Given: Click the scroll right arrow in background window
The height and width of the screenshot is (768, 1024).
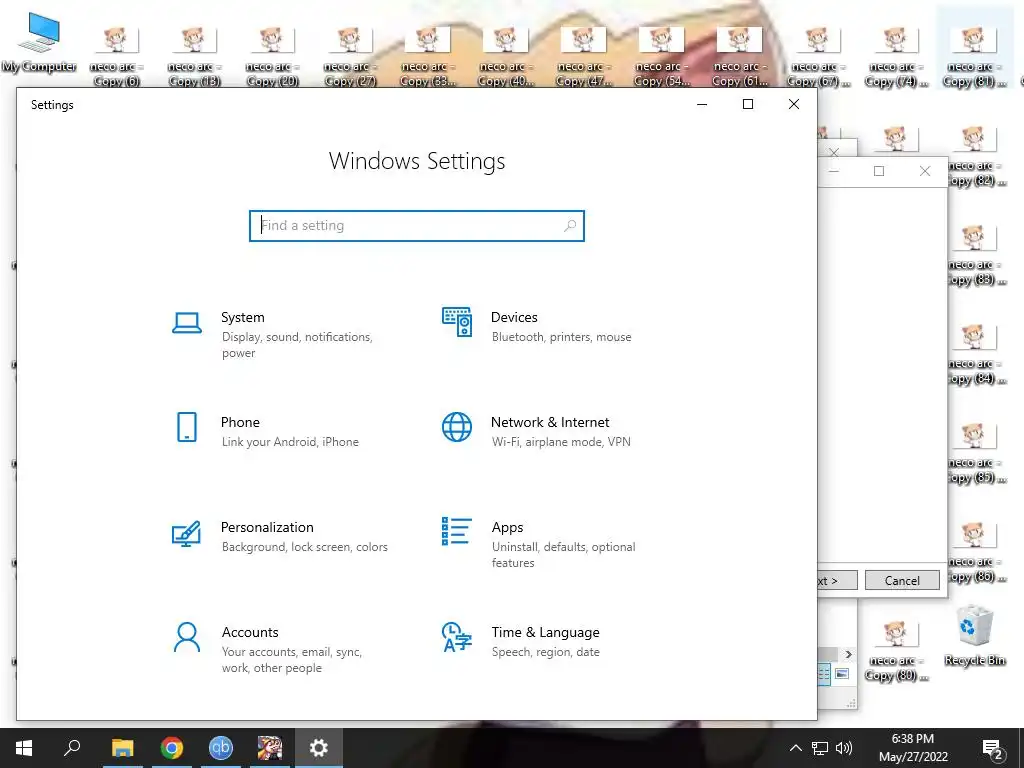Looking at the screenshot, I should tap(848, 654).
